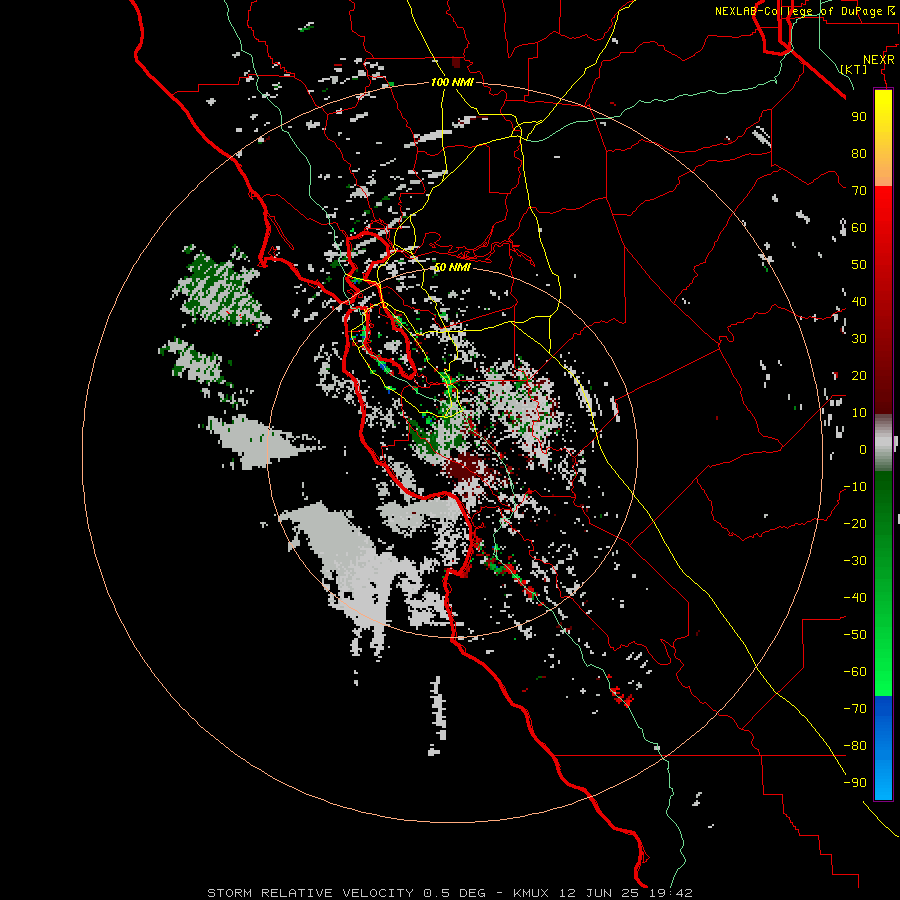Image resolution: width=900 pixels, height=900 pixels.
Task: Click the 50 NMI range ring label
Action: pos(452,267)
